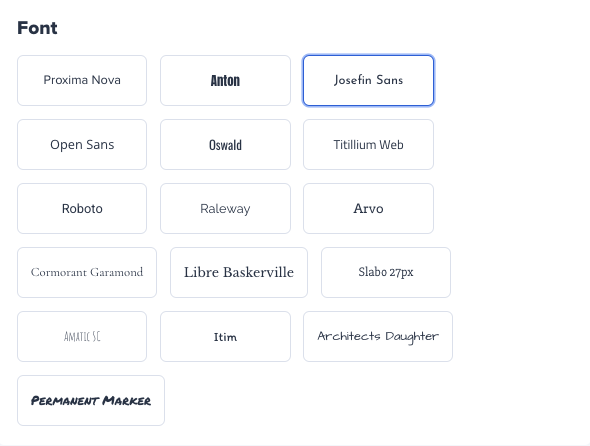The height and width of the screenshot is (446, 590).
Task: Apply the serif Libre Baskerville style
Action: (x=239, y=272)
